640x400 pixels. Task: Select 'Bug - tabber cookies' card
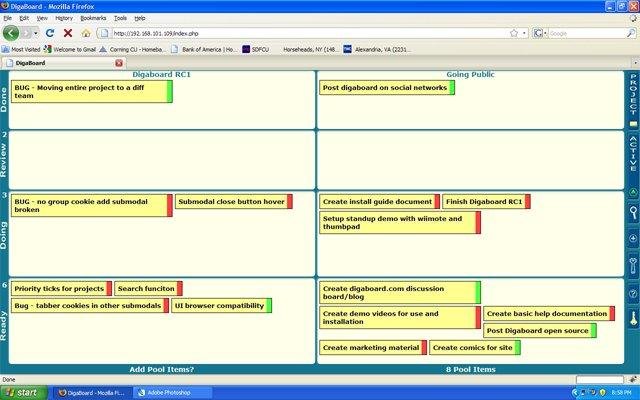pyautogui.click(x=90, y=306)
